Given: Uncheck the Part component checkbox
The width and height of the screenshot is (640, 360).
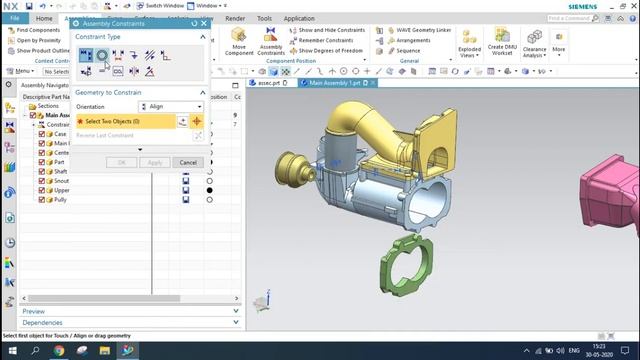Looking at the screenshot, I should (42, 162).
